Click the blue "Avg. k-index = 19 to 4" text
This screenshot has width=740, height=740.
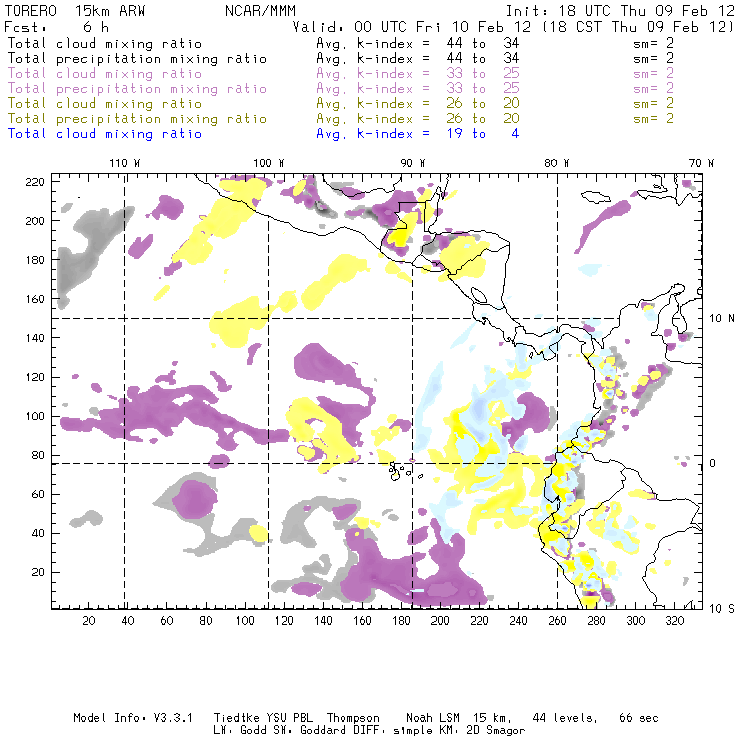click(418, 134)
